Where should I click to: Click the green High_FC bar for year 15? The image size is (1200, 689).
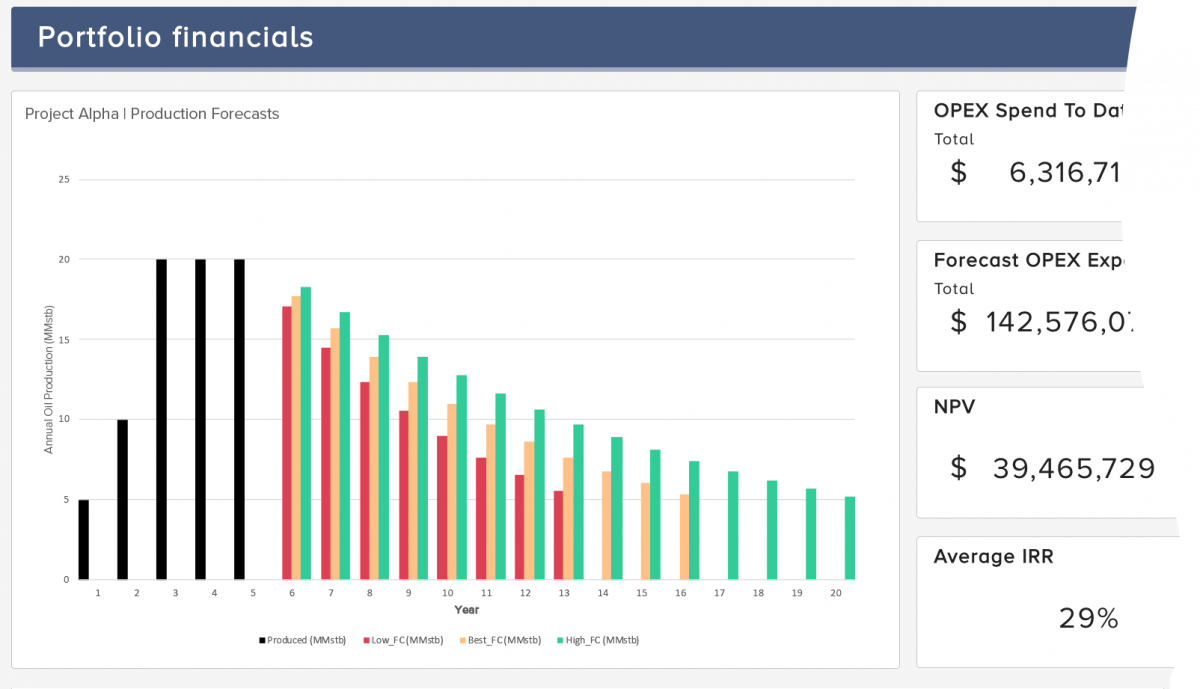[655, 515]
